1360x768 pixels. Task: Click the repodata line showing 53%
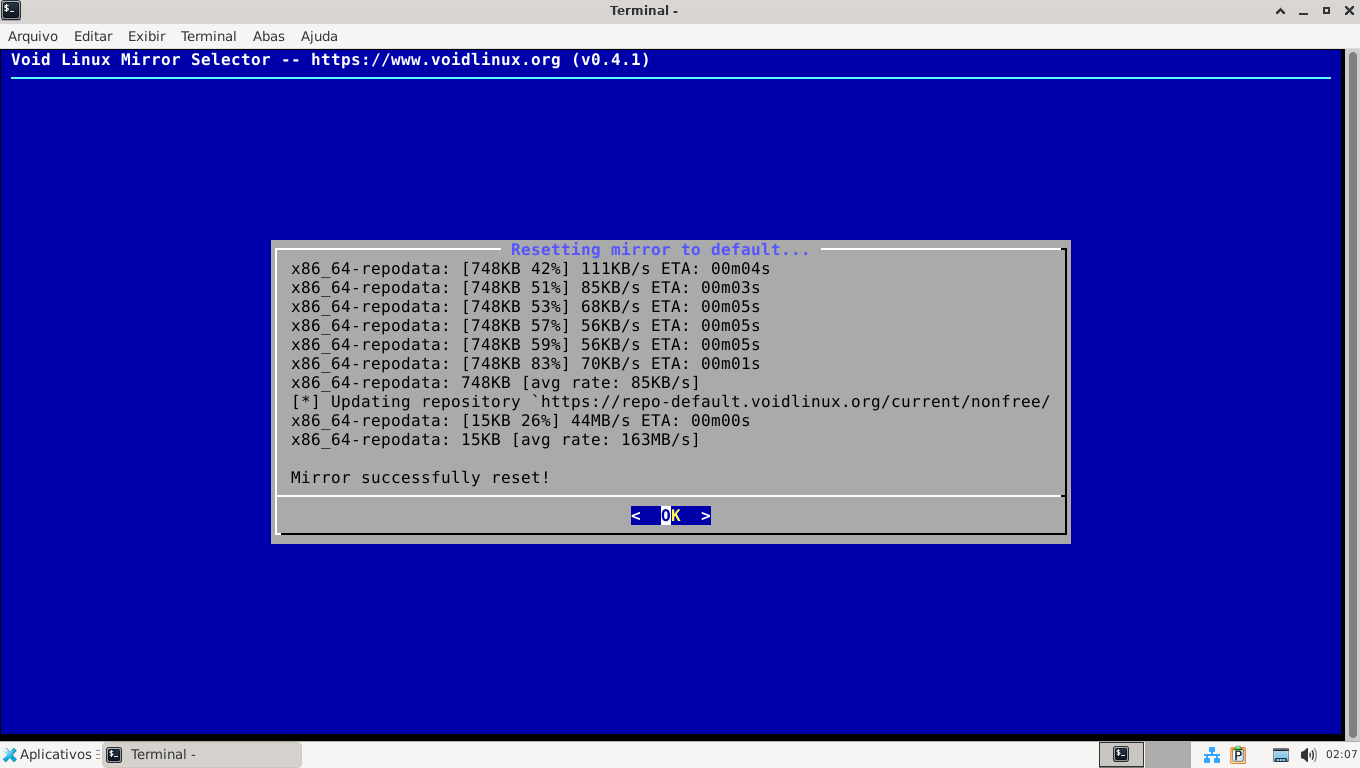526,307
